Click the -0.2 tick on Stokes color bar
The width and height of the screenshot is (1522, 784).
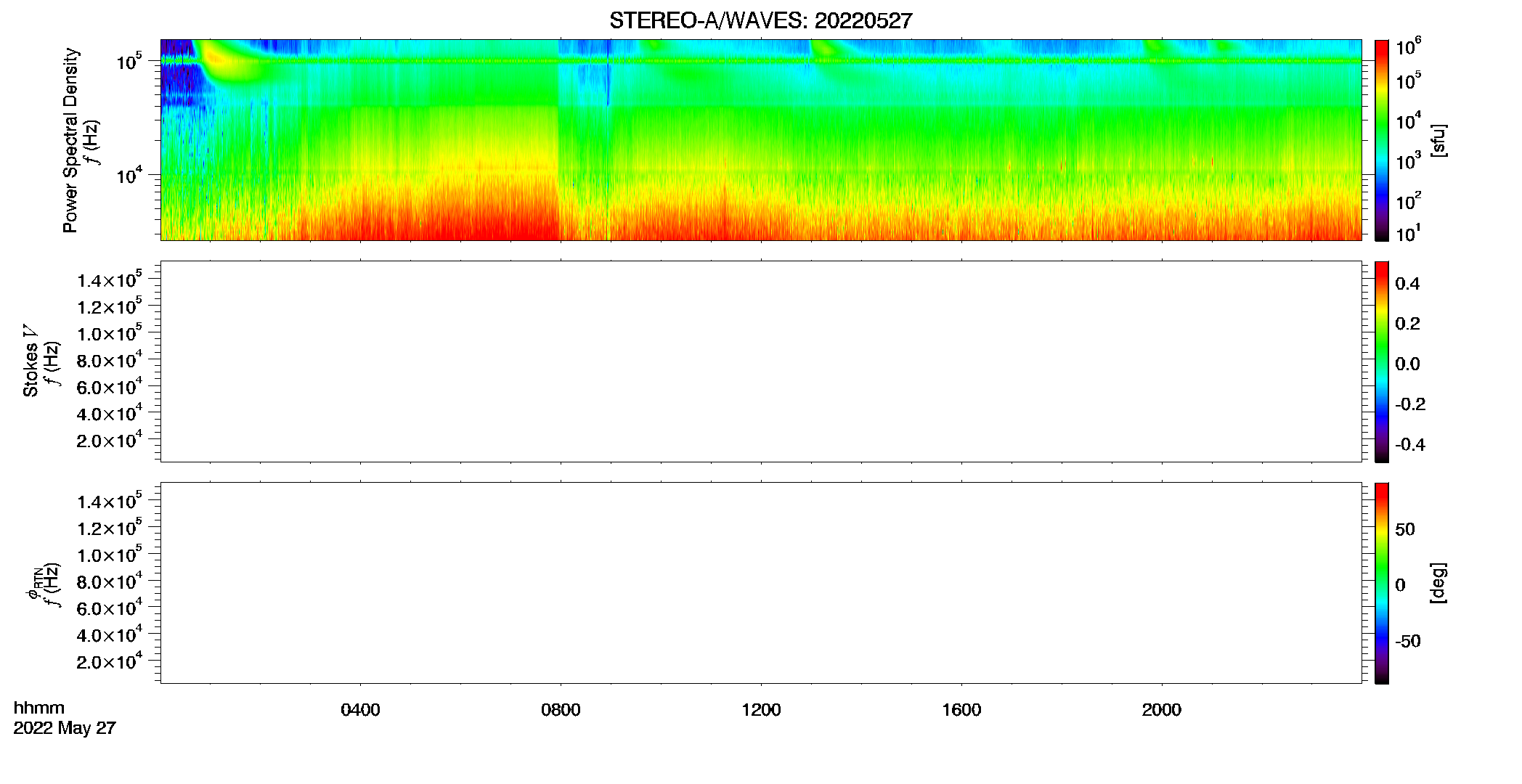[x=1410, y=404]
